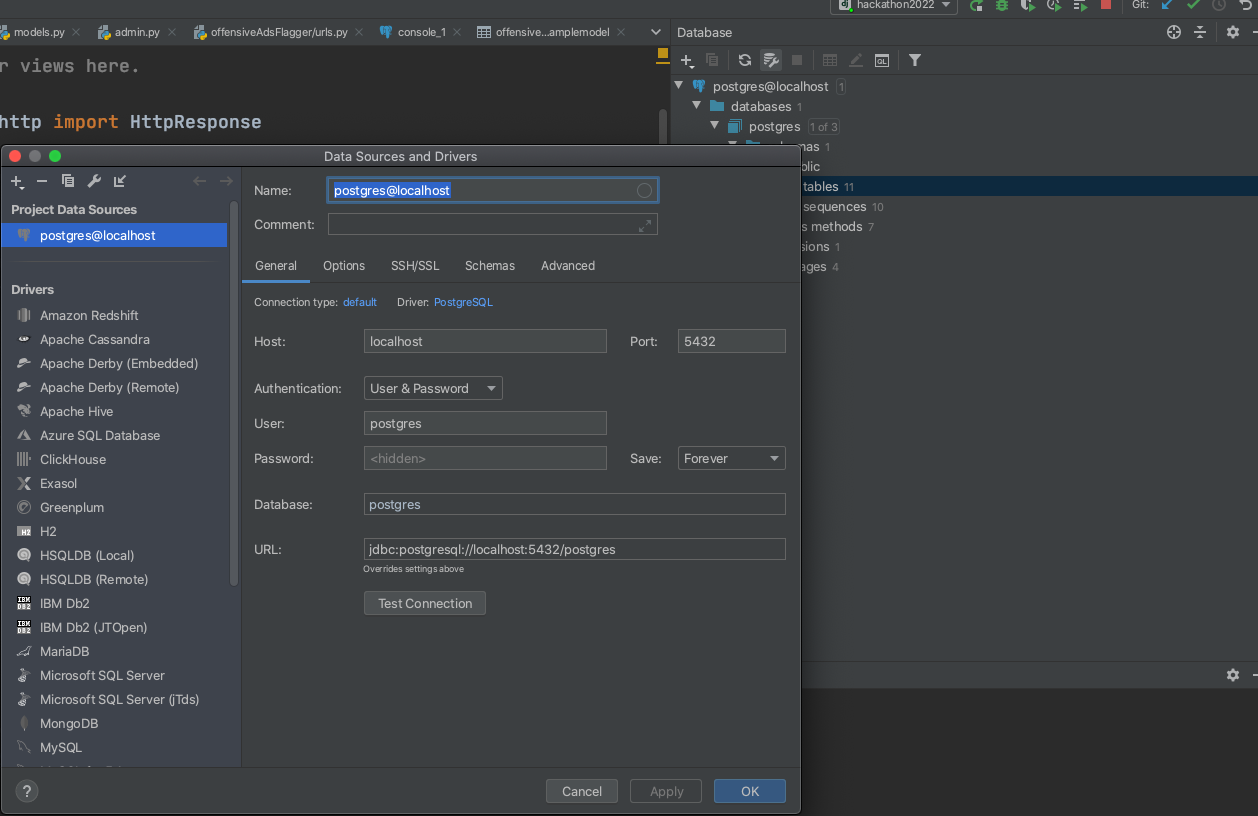Switch to the Schemas tab

point(489,265)
